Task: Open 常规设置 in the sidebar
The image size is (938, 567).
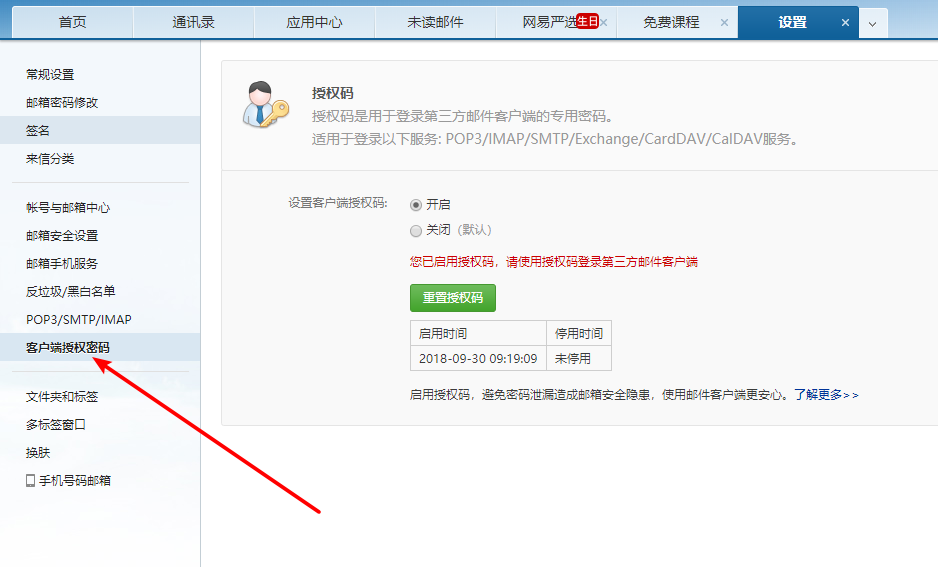Action: [x=50, y=74]
